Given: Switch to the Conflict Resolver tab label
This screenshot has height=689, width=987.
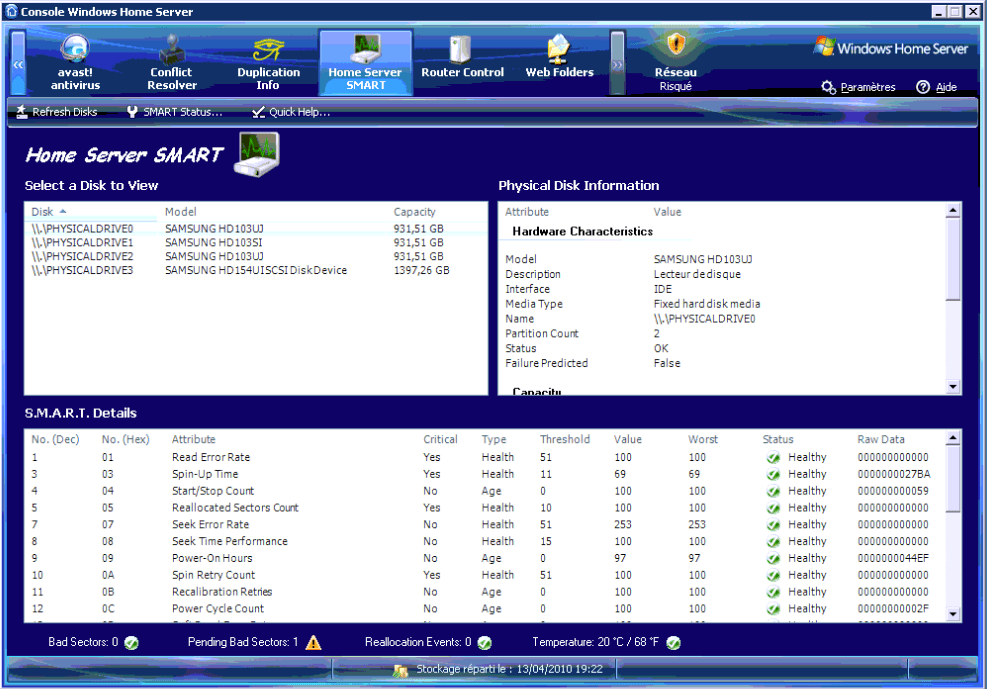Looking at the screenshot, I should 172,79.
